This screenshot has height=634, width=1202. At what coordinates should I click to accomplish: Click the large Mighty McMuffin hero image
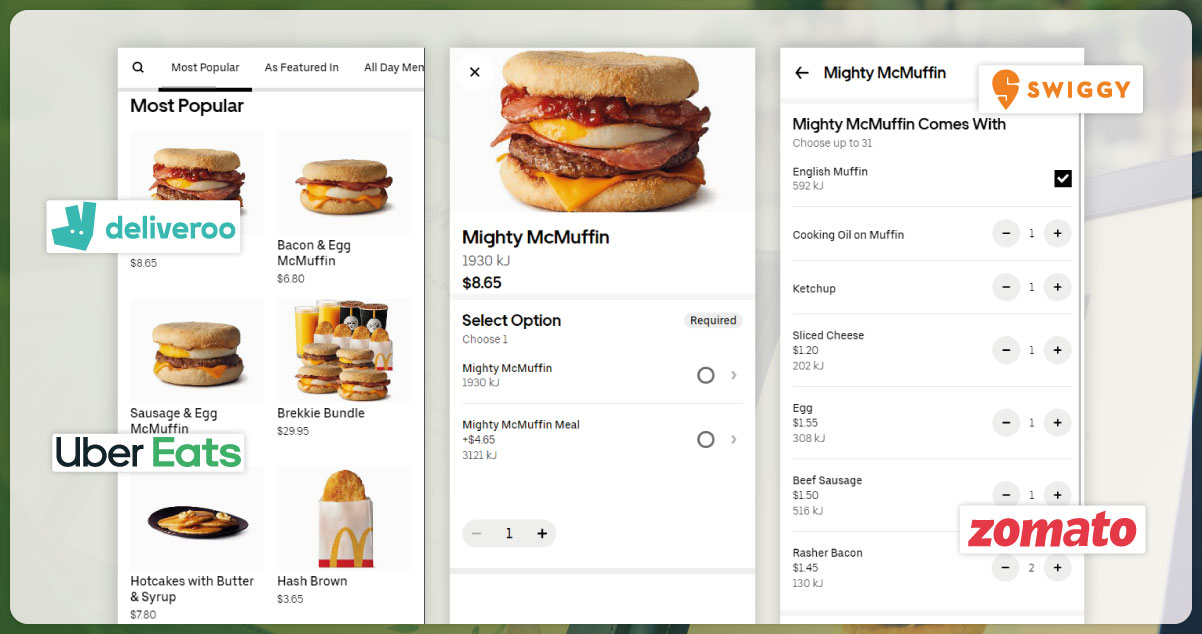tap(603, 130)
